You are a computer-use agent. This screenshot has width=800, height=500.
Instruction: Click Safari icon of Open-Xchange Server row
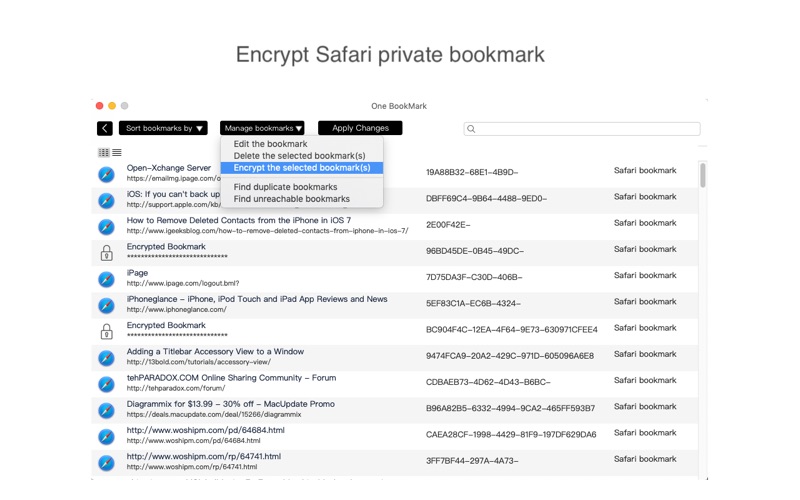tap(106, 174)
